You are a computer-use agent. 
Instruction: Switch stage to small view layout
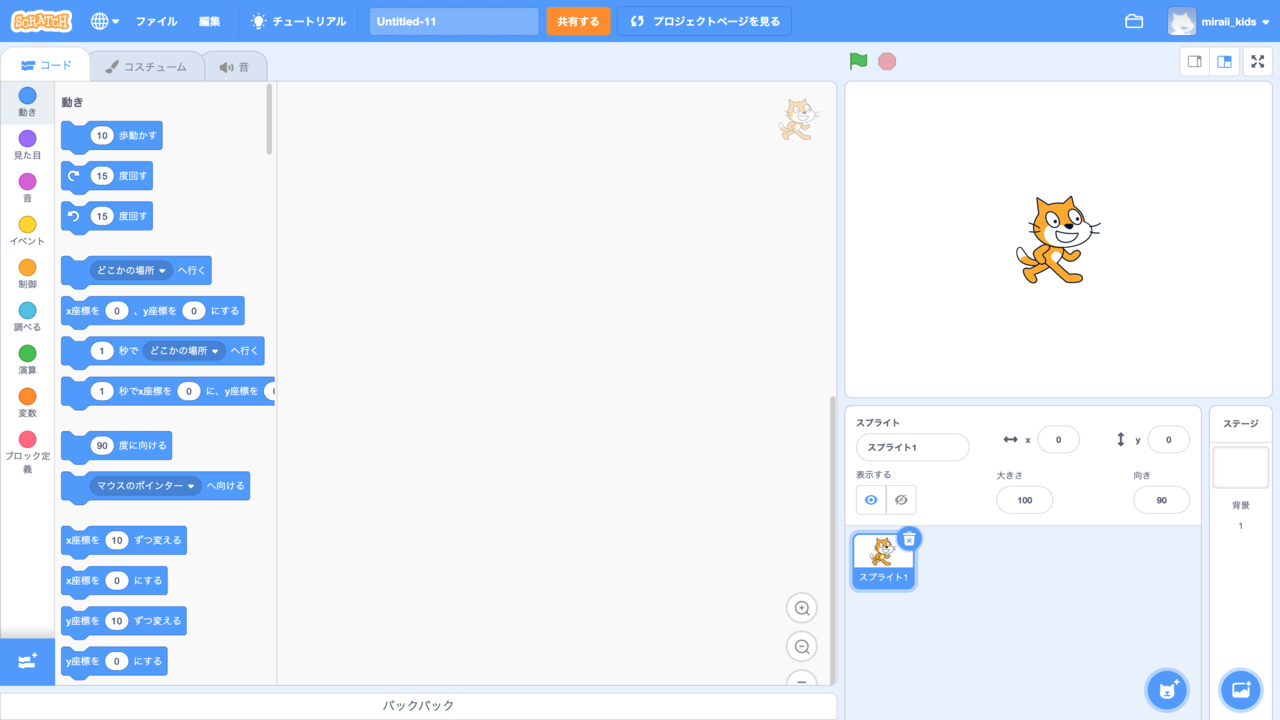(1194, 61)
